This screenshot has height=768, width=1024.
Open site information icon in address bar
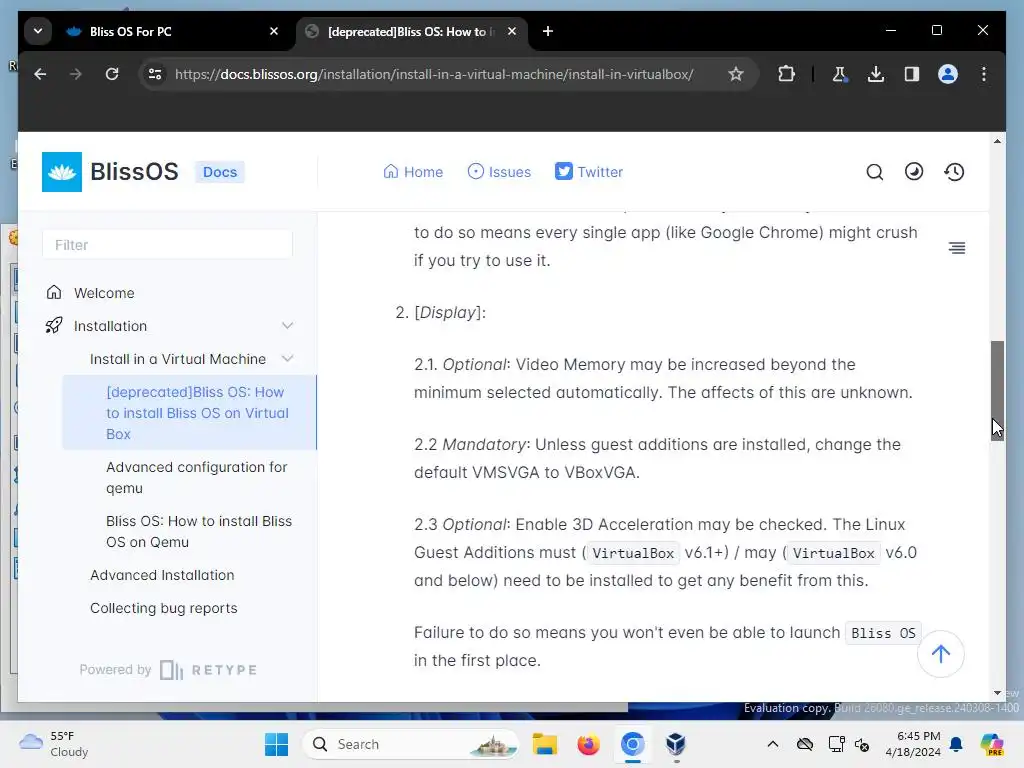155,74
